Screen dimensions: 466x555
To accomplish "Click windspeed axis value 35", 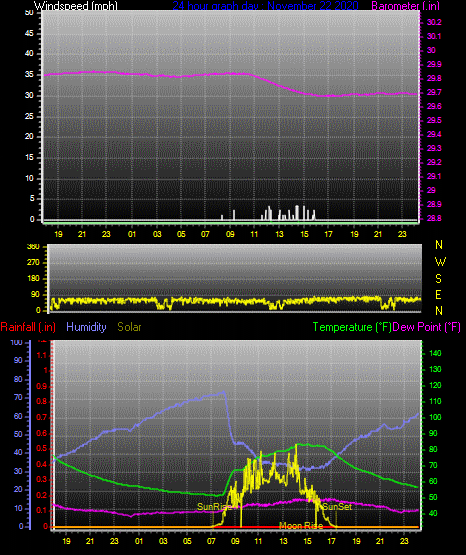I will tap(29, 74).
